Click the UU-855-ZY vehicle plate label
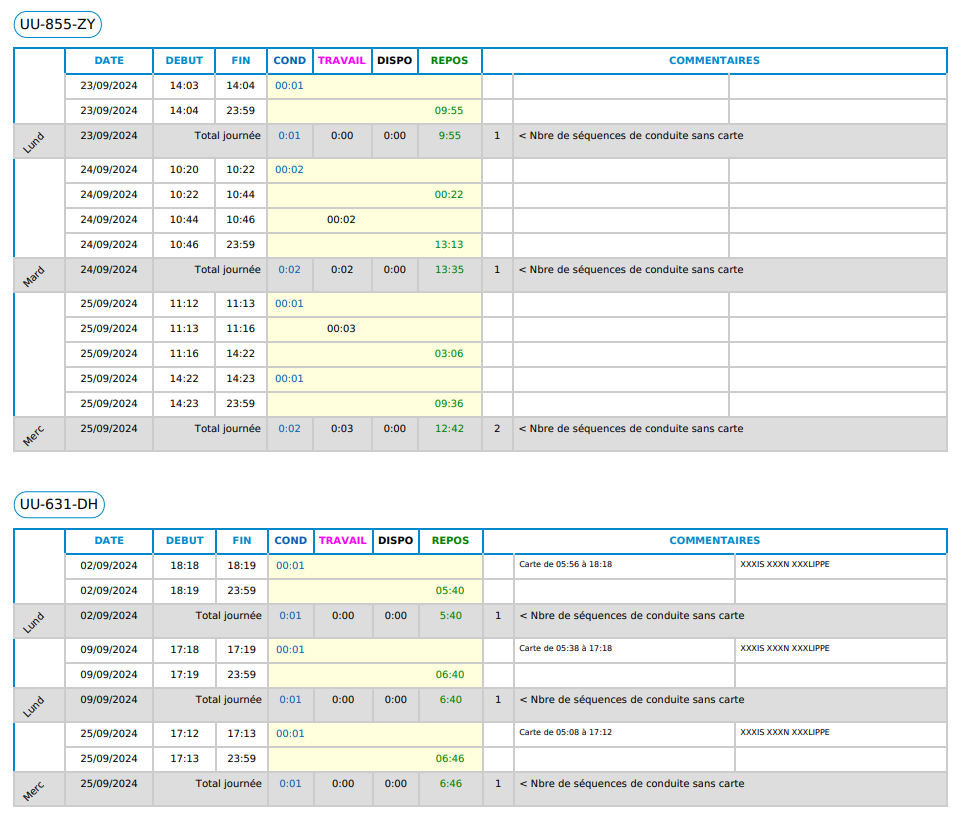The width and height of the screenshot is (962, 820). (x=58, y=25)
